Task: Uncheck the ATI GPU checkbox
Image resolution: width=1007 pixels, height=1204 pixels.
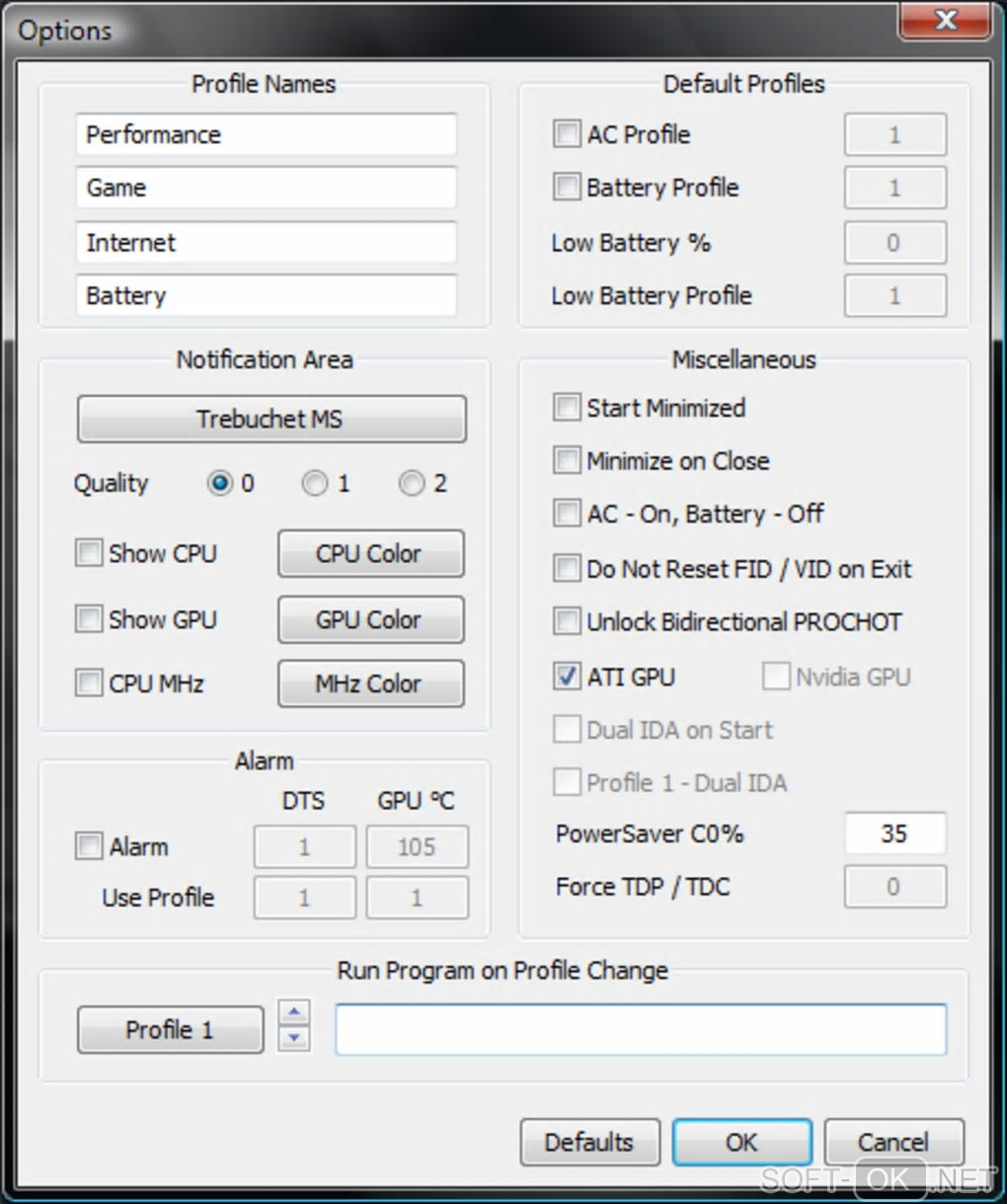Action: coord(567,677)
